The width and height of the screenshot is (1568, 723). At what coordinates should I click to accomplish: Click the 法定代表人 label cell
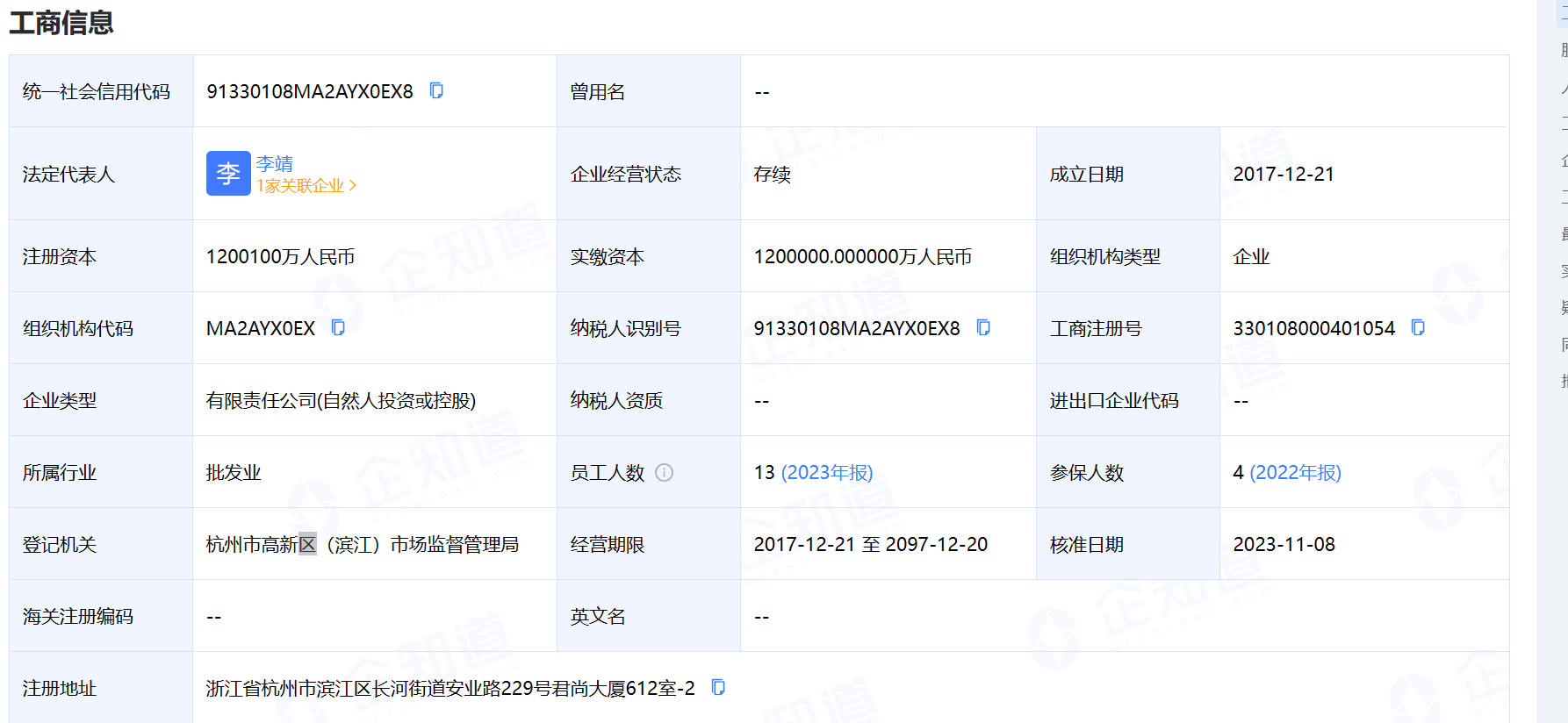click(x=101, y=174)
